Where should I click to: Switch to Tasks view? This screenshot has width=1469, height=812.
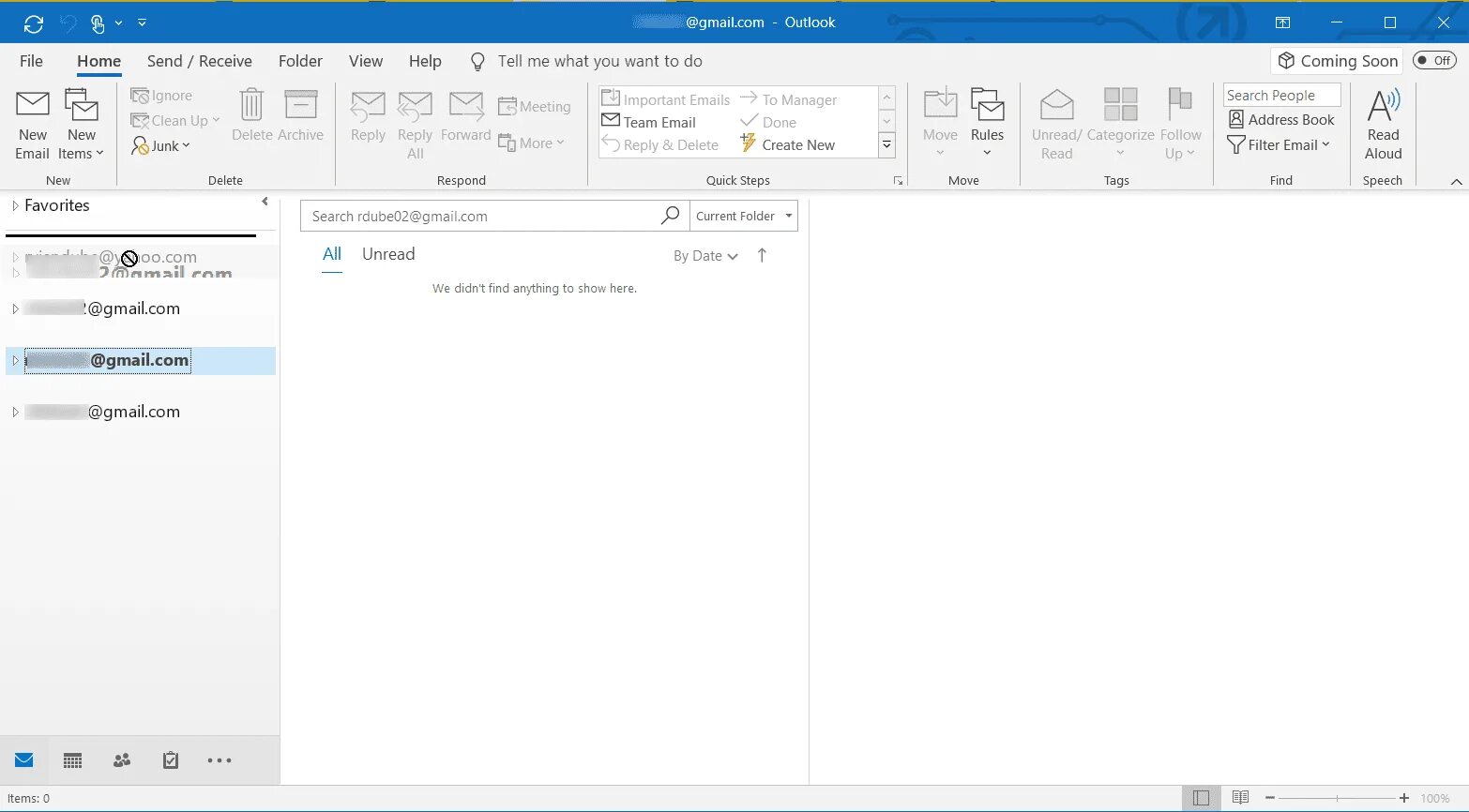171,760
